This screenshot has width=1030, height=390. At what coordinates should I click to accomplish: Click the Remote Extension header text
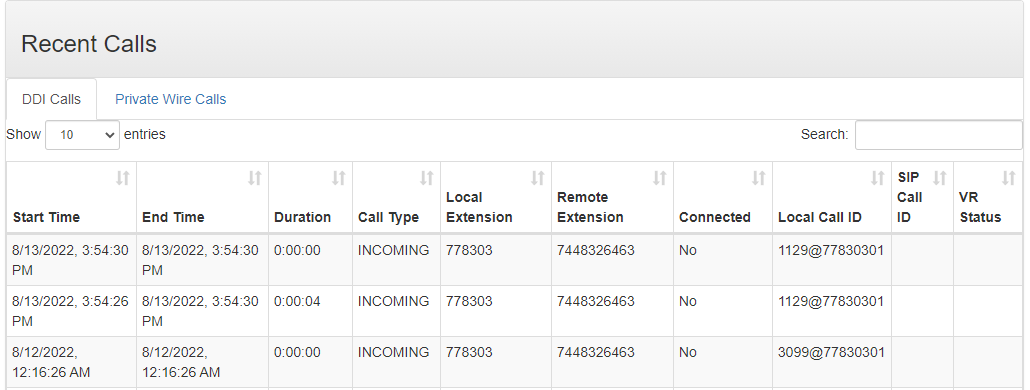590,207
